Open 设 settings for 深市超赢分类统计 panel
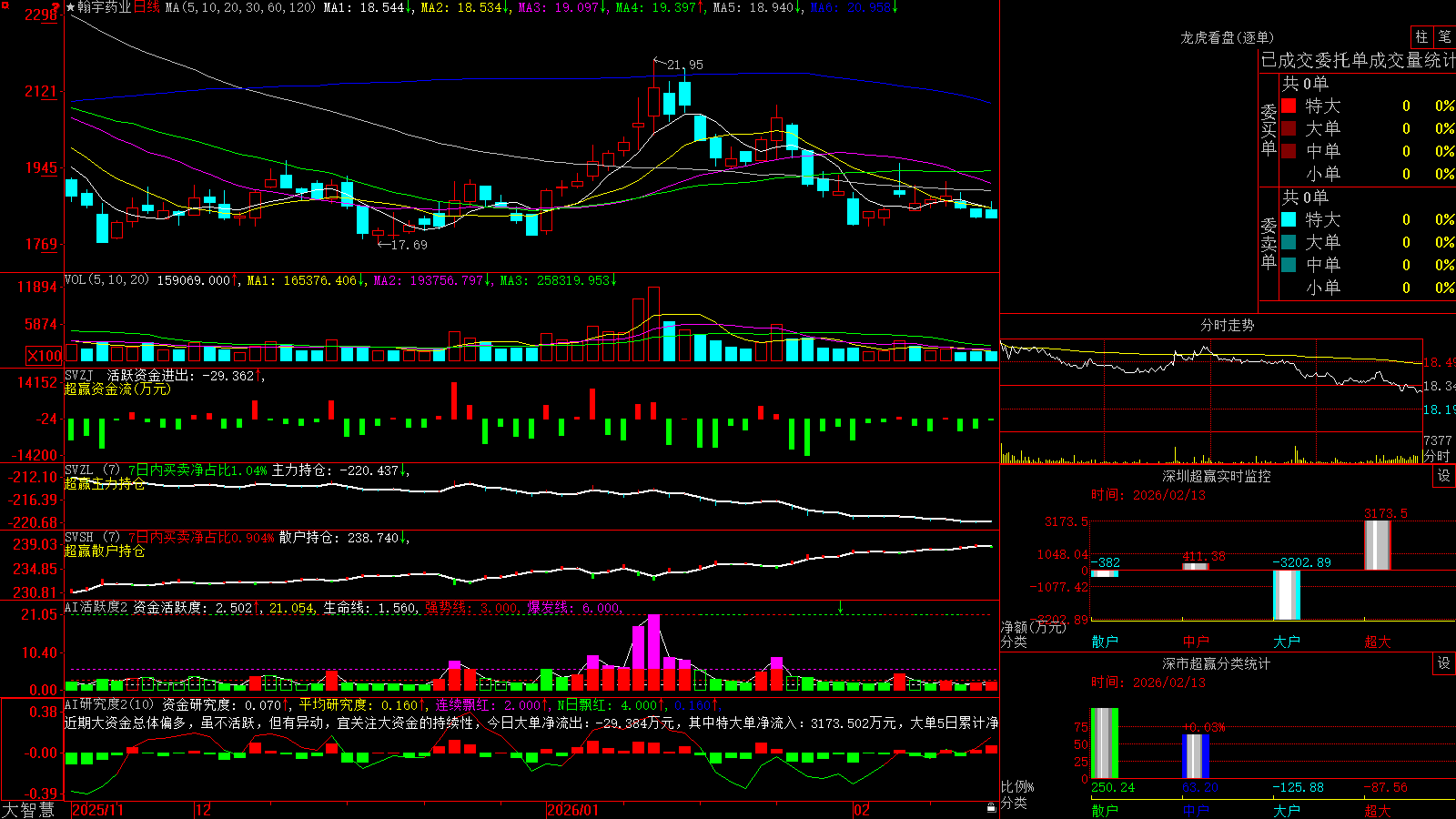The height and width of the screenshot is (819, 1456). point(1444,663)
